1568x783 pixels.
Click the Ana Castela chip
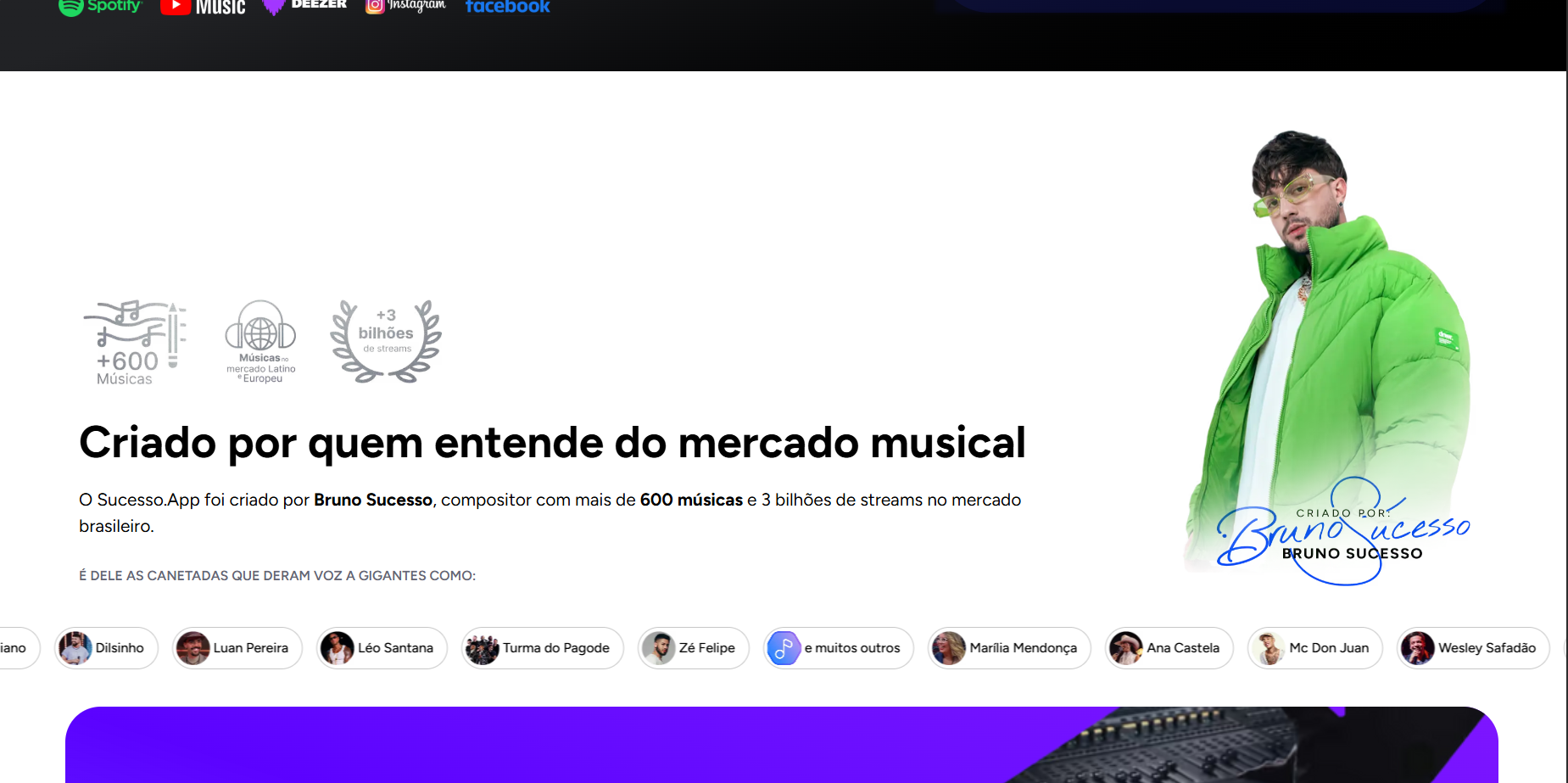[1169, 648]
